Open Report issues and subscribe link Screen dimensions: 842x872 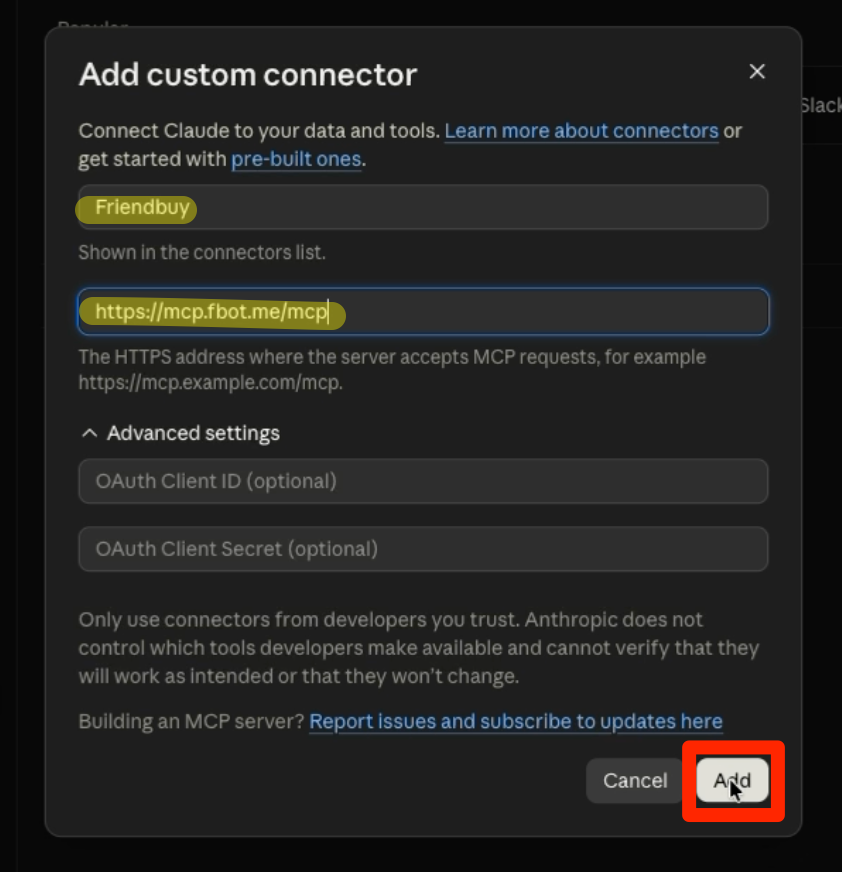click(x=516, y=721)
